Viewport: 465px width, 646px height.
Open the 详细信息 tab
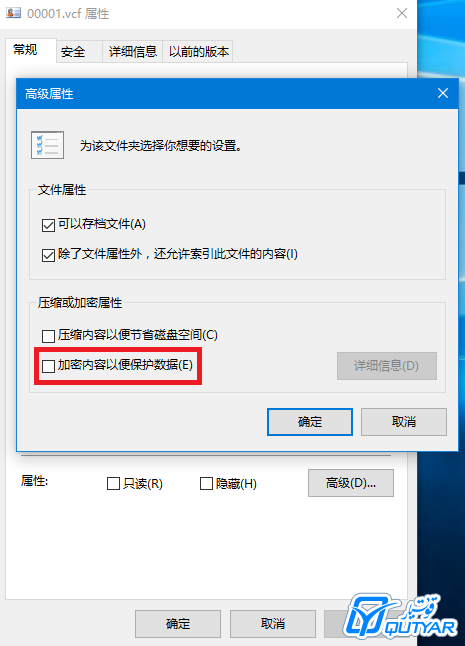coord(133,51)
